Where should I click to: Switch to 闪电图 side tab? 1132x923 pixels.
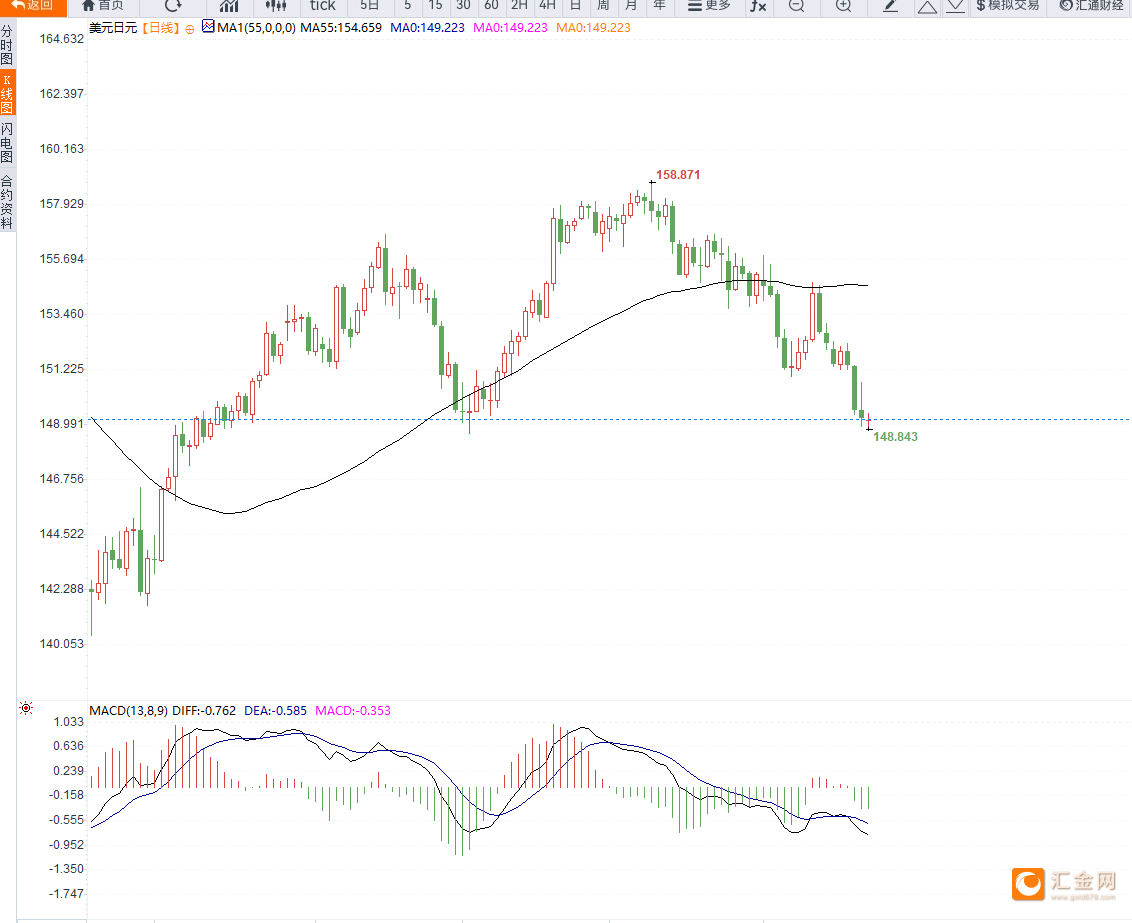[x=7, y=143]
